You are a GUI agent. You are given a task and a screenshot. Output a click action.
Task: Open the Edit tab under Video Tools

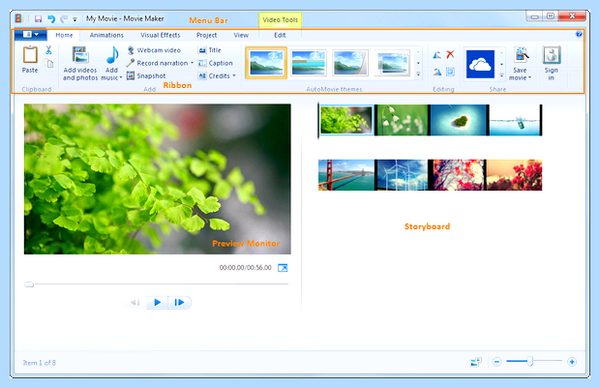[x=280, y=35]
